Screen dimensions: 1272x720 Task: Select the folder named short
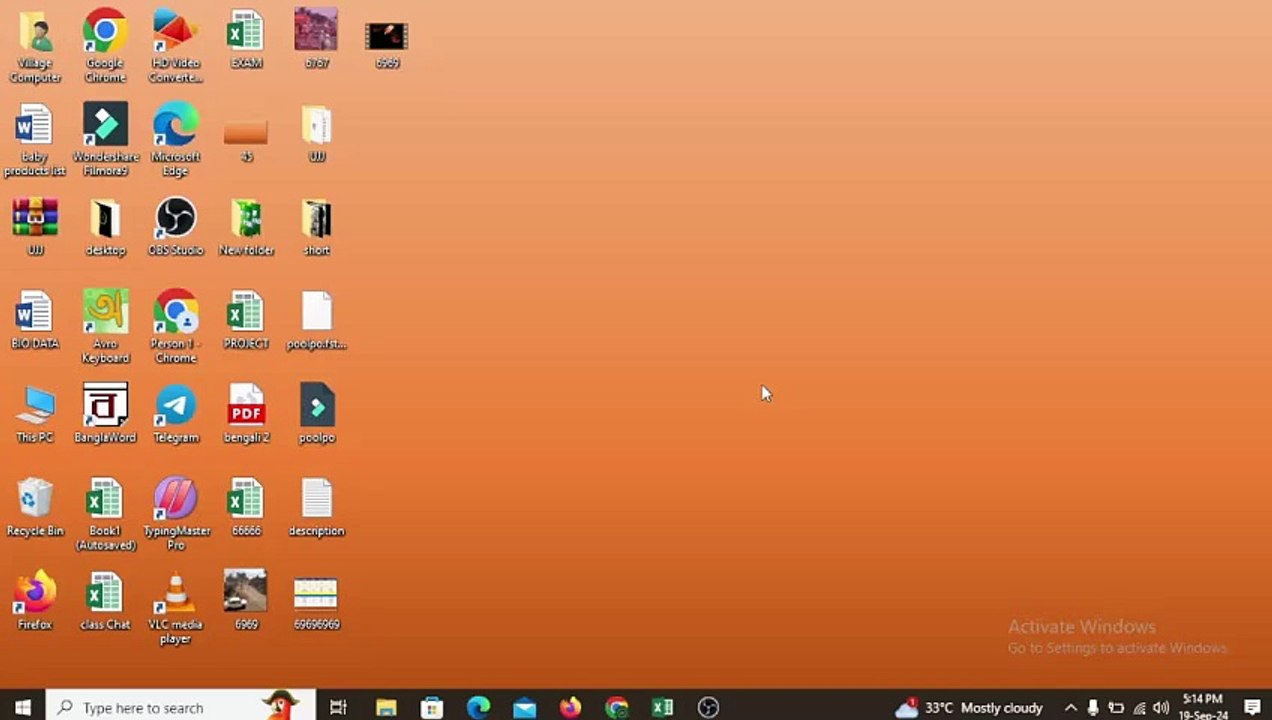point(316,227)
